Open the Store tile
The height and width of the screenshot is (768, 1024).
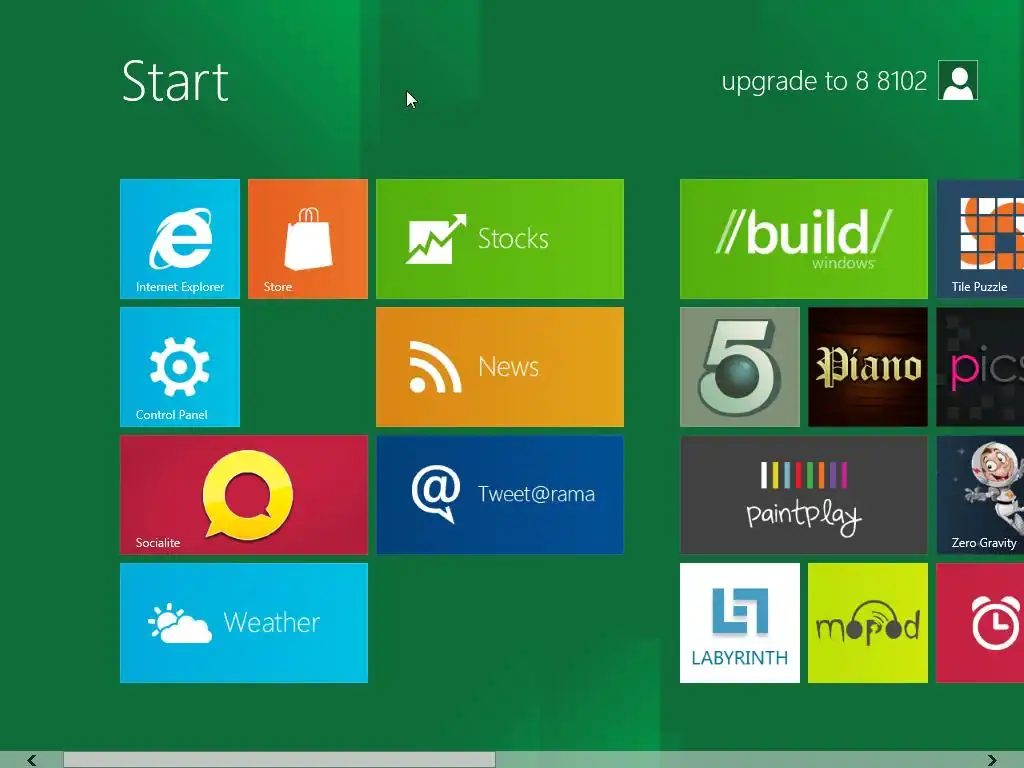[x=308, y=239]
